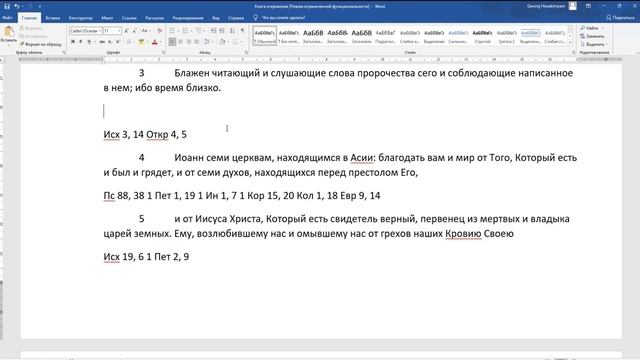Switch to the Review (Рецензирование) tab
640x360 pixels.
click(188, 18)
